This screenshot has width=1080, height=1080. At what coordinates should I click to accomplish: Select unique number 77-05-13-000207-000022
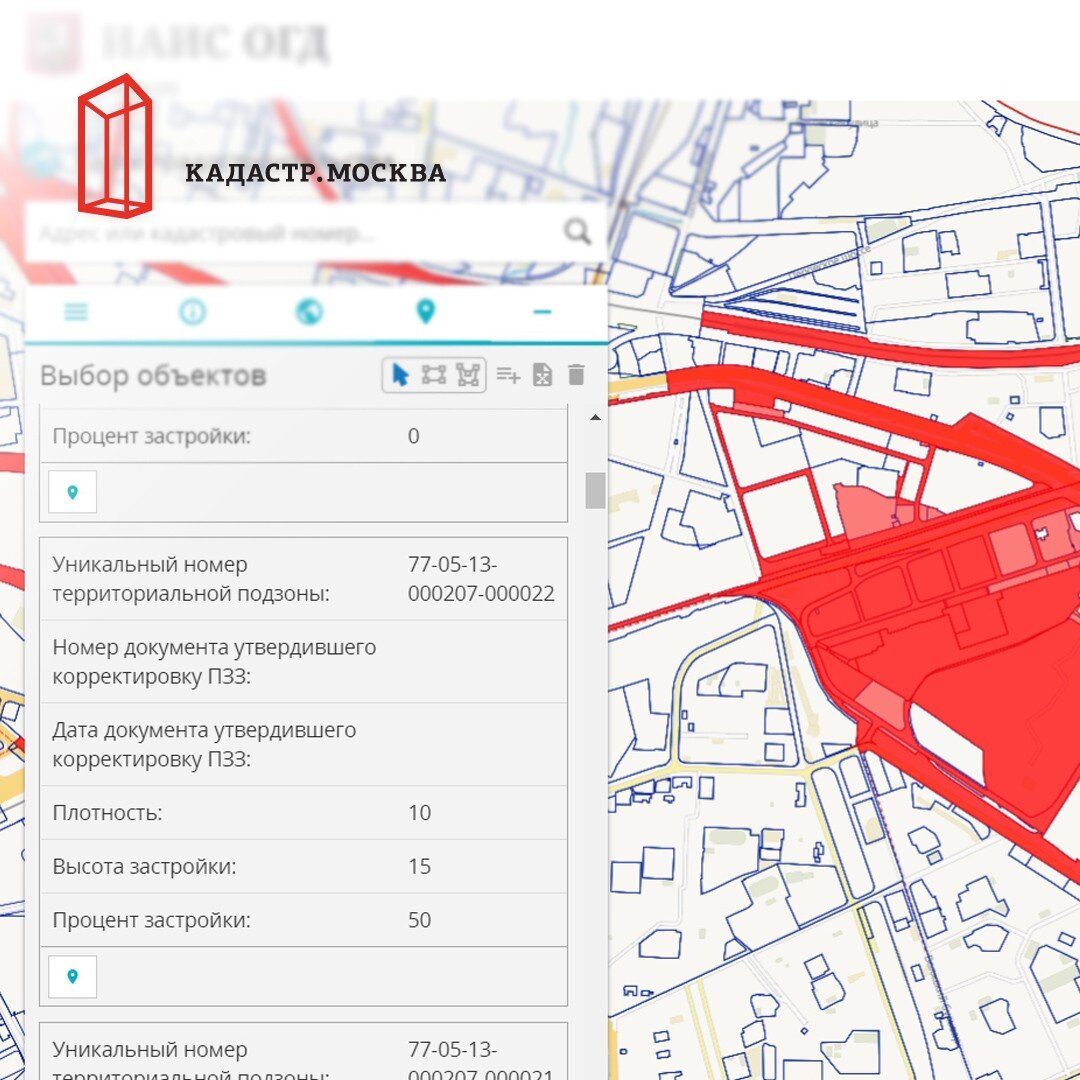click(x=481, y=579)
